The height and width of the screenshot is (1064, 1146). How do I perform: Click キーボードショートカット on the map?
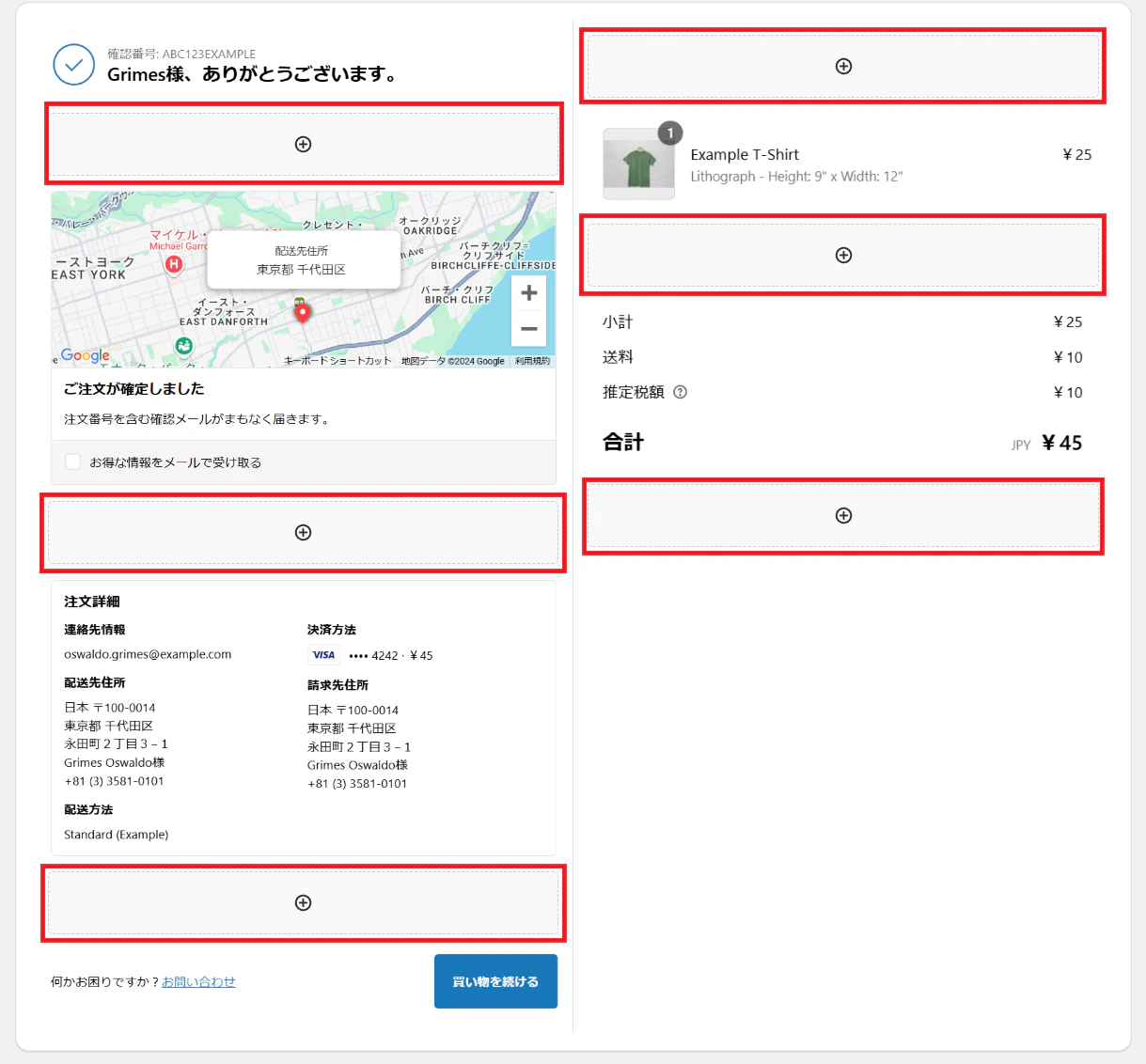(x=338, y=361)
